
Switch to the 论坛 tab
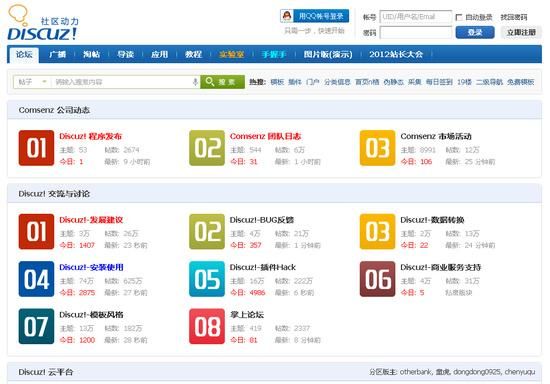24,54
